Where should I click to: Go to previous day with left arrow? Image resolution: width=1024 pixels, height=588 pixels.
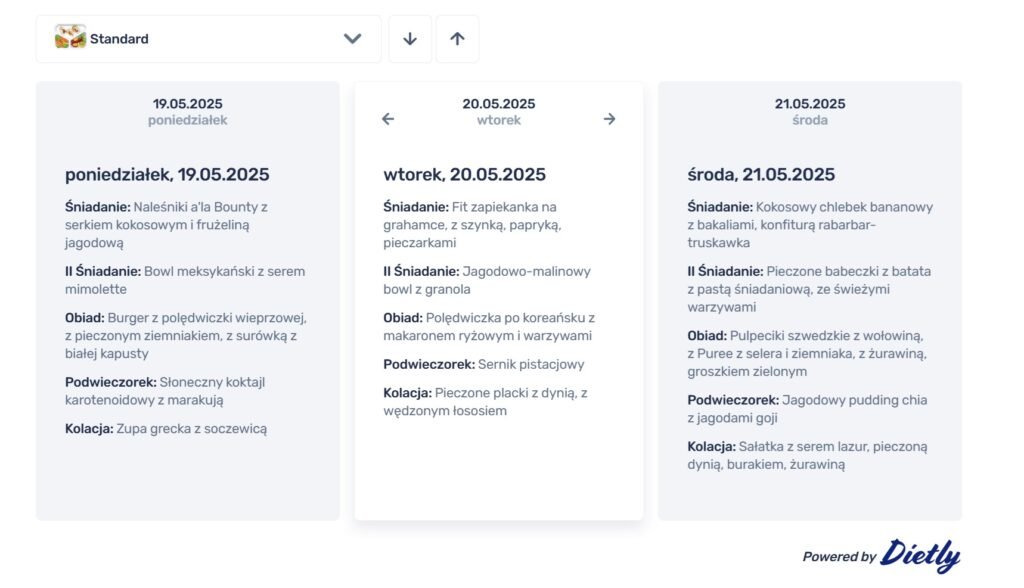[x=388, y=119]
